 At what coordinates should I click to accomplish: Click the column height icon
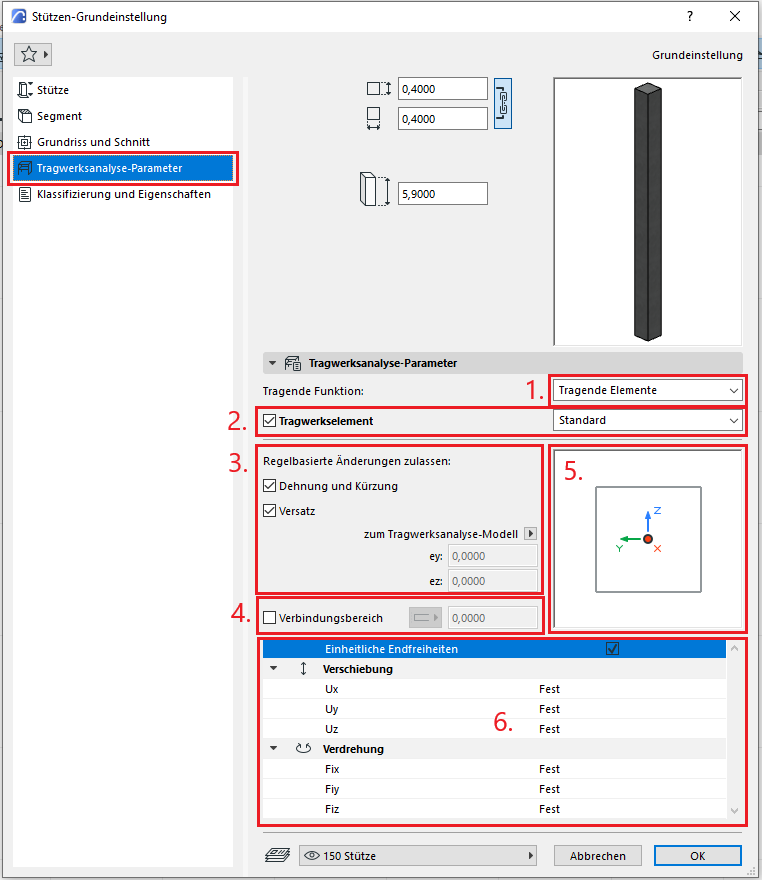coord(374,189)
